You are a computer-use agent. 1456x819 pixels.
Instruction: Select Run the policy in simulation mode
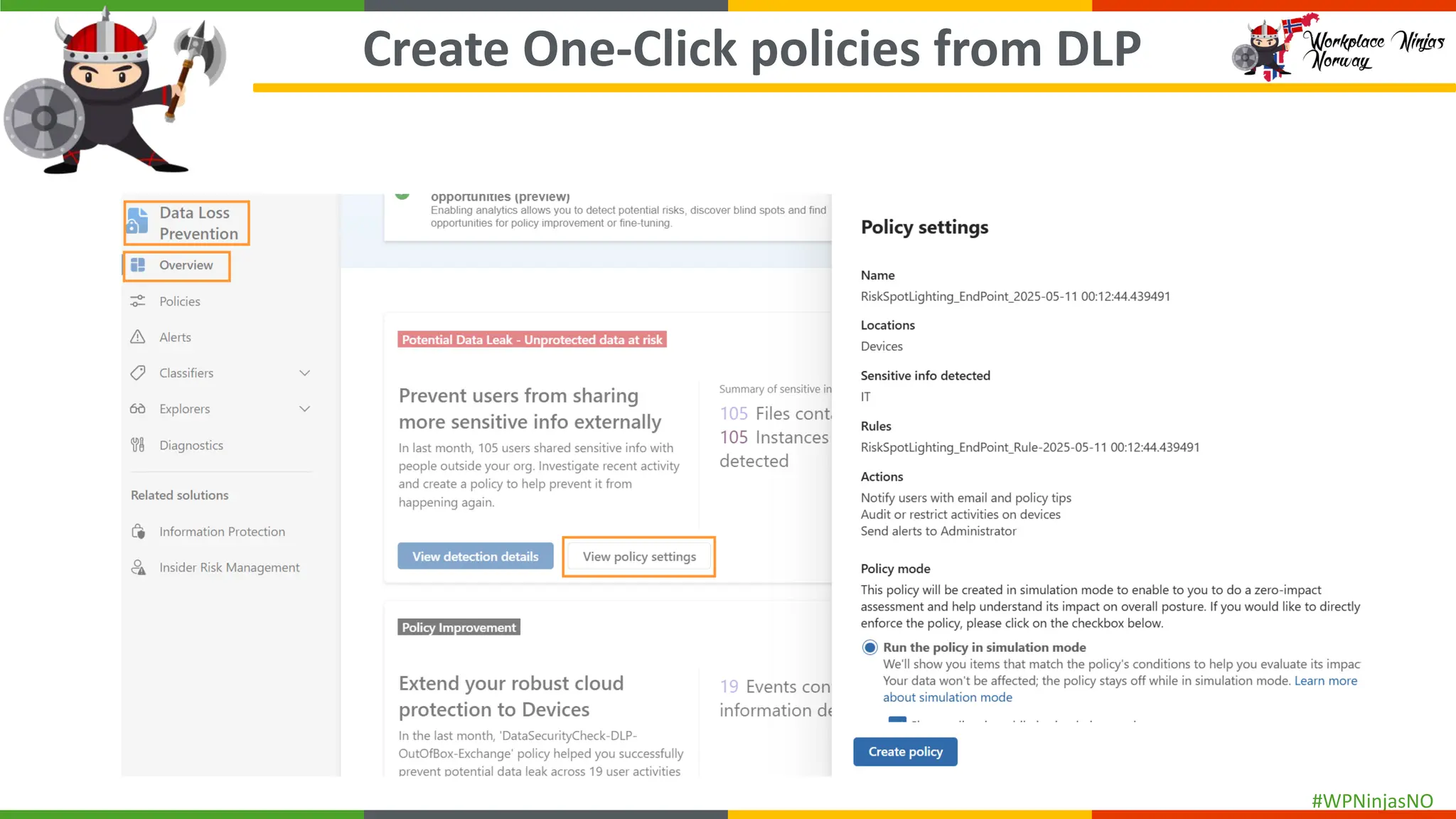(869, 648)
